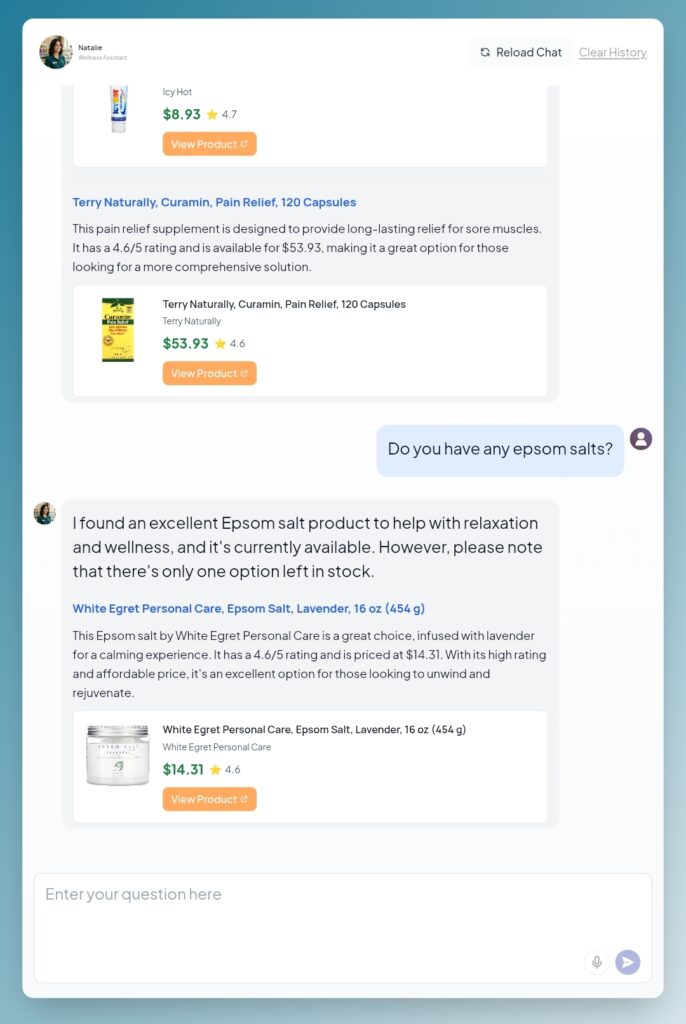This screenshot has width=686, height=1024.
Task: Open View Product for White Egret Epsom Salt
Action: (x=210, y=799)
